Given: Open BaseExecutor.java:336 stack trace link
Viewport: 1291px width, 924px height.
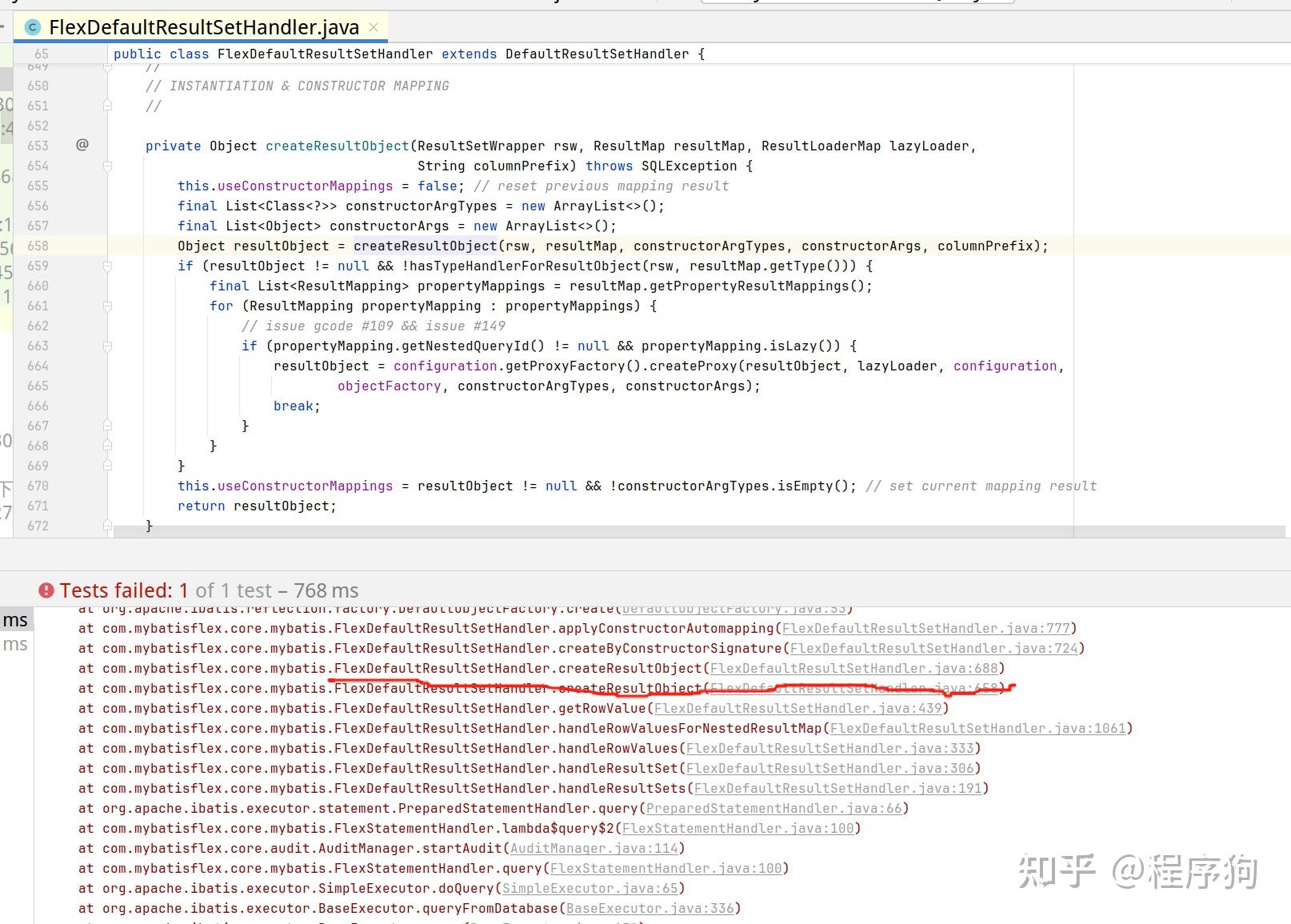Looking at the screenshot, I should (x=649, y=908).
